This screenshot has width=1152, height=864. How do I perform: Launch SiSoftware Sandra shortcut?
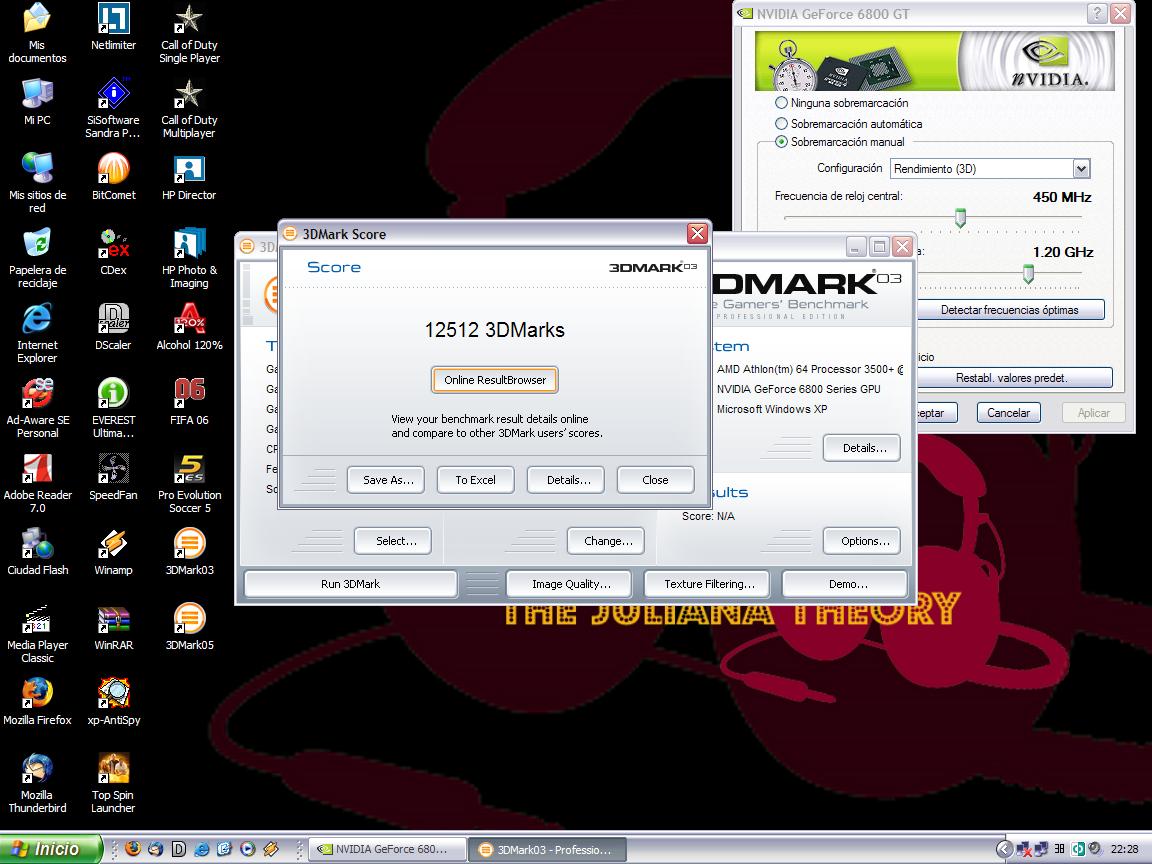point(113,108)
